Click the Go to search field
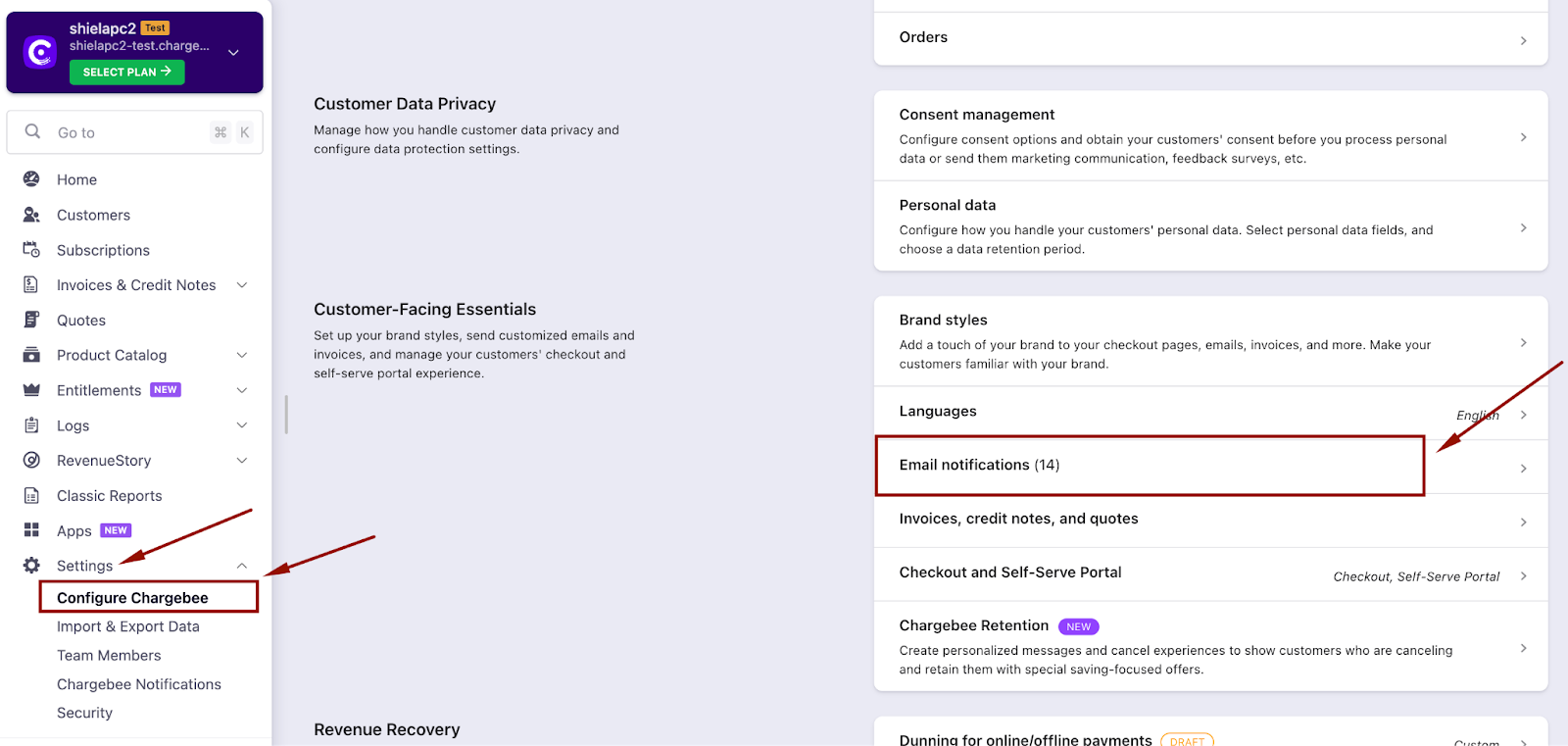Screen dimensions: 1568x746 [x=127, y=132]
